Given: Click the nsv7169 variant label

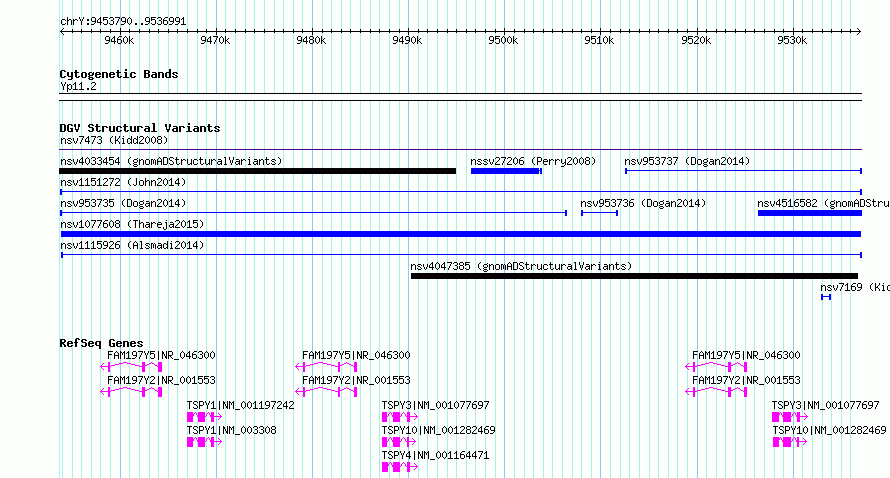Looking at the screenshot, I should [x=854, y=287].
